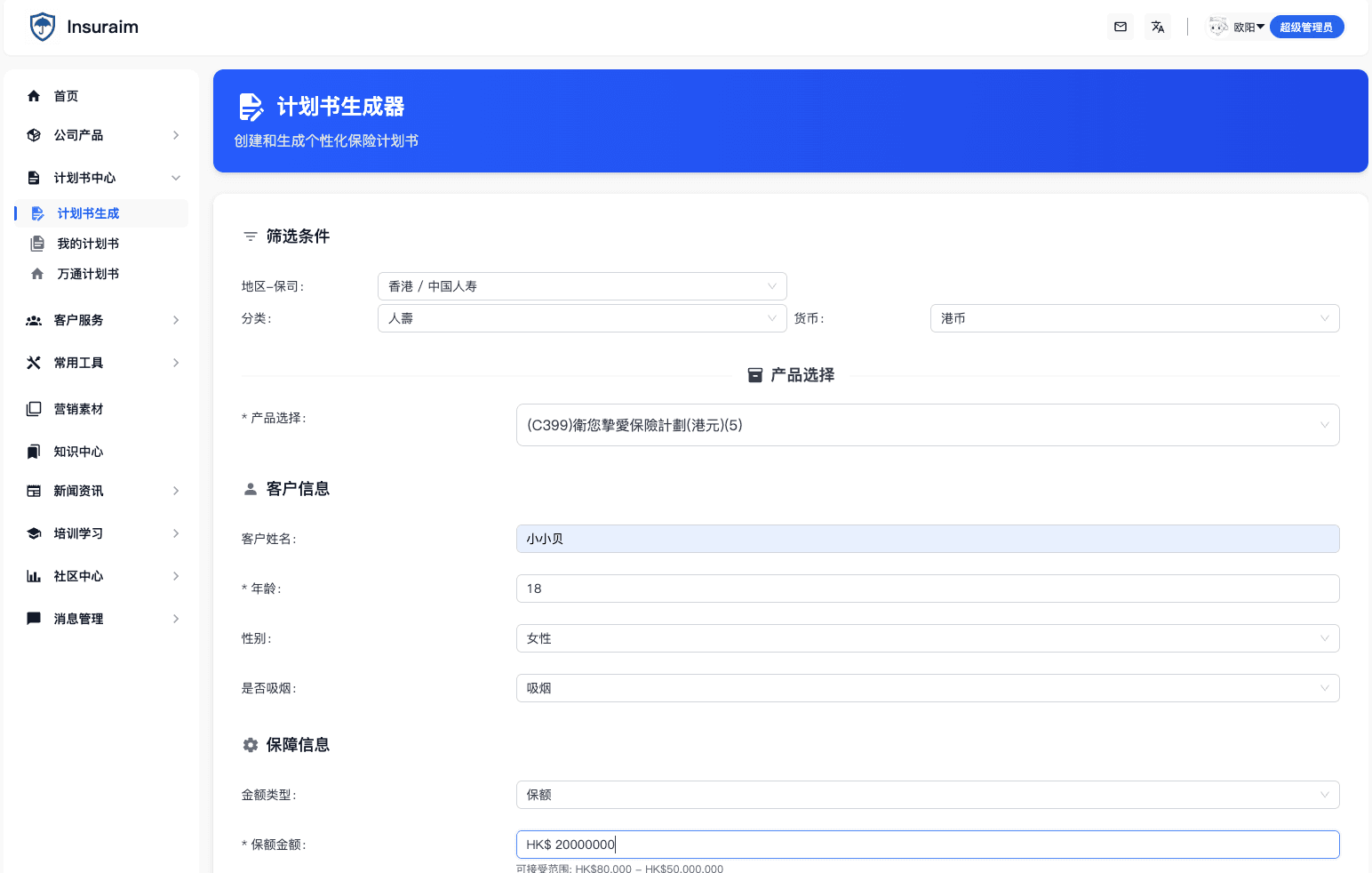The height and width of the screenshot is (873, 1372).
Task: Select the 常用工具 tools icon
Action: tap(33, 362)
